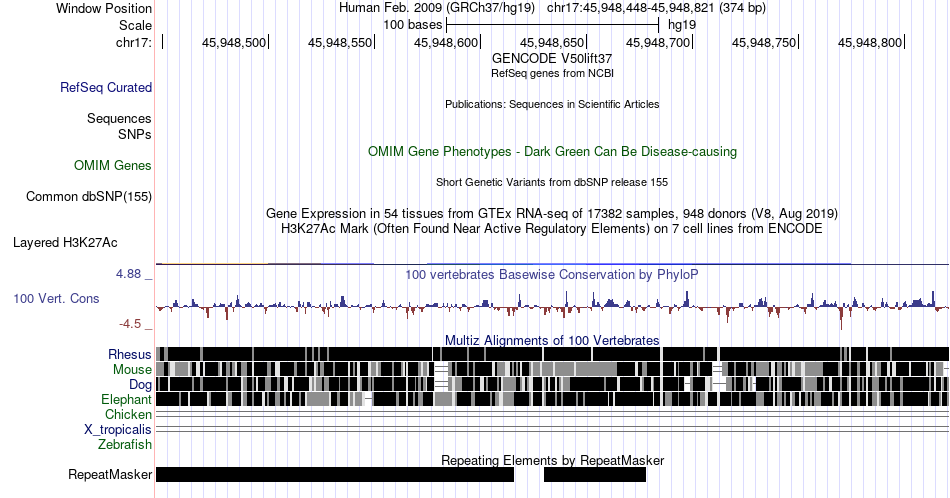This screenshot has width=950, height=498.
Task: Click the OMIM Gene Phenotypes track title
Action: pyautogui.click(x=552, y=151)
